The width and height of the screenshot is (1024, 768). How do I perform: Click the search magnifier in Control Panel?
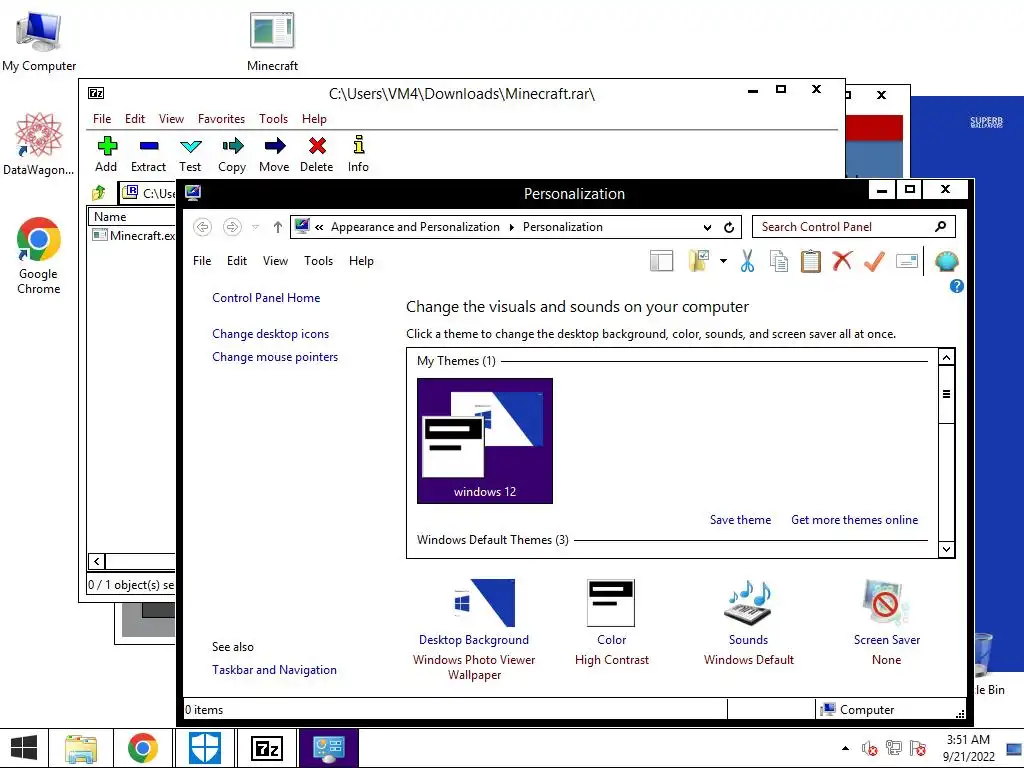(x=940, y=227)
